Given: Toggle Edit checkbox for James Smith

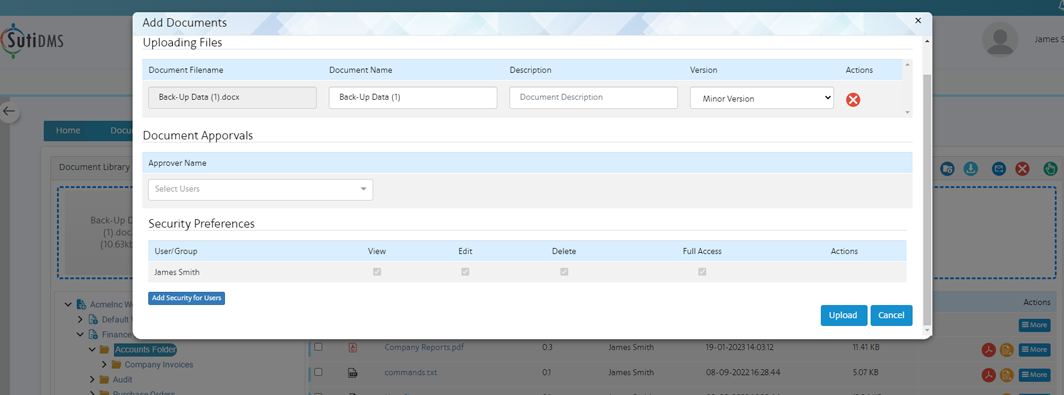Looking at the screenshot, I should point(465,271).
